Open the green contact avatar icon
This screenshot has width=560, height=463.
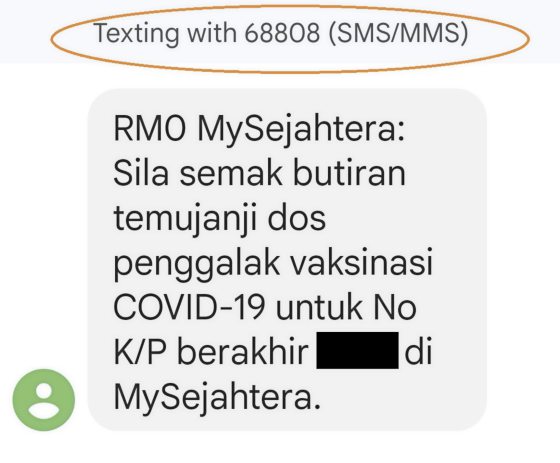pos(44,400)
